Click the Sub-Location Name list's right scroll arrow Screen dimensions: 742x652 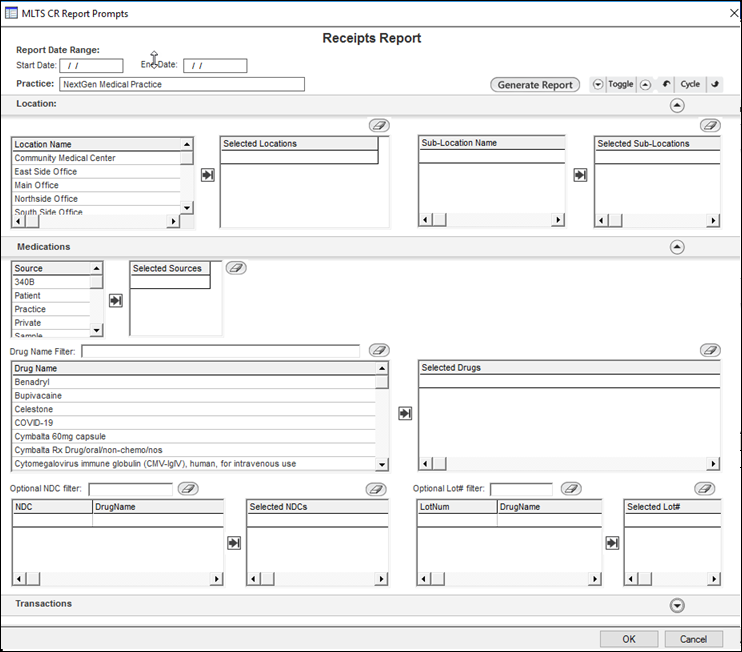pos(558,220)
